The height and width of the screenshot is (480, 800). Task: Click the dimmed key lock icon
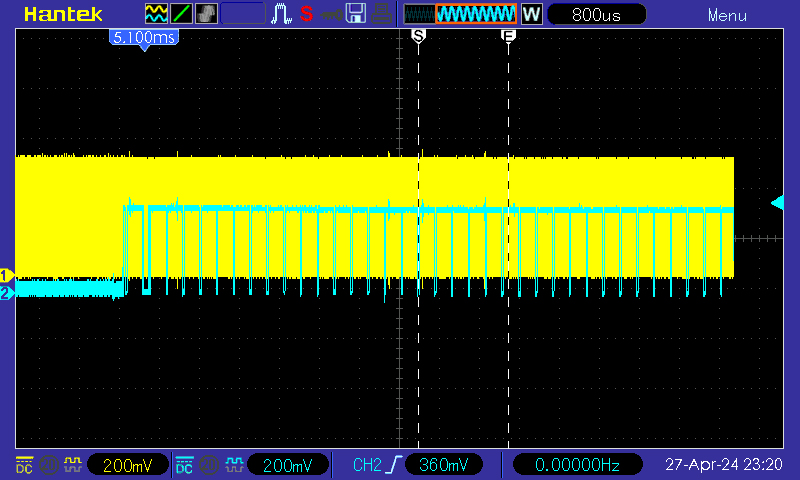click(x=332, y=15)
